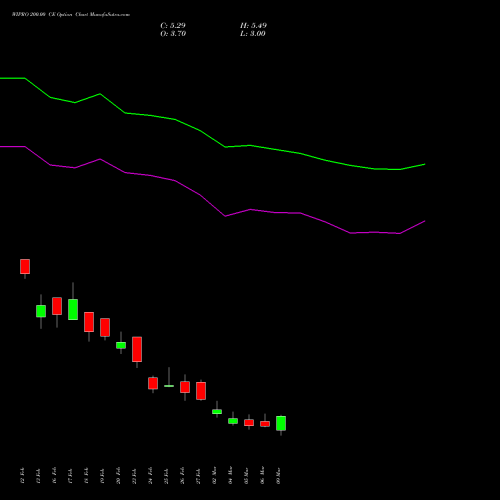Select the red candlestick above 18 Feb

tap(89, 322)
